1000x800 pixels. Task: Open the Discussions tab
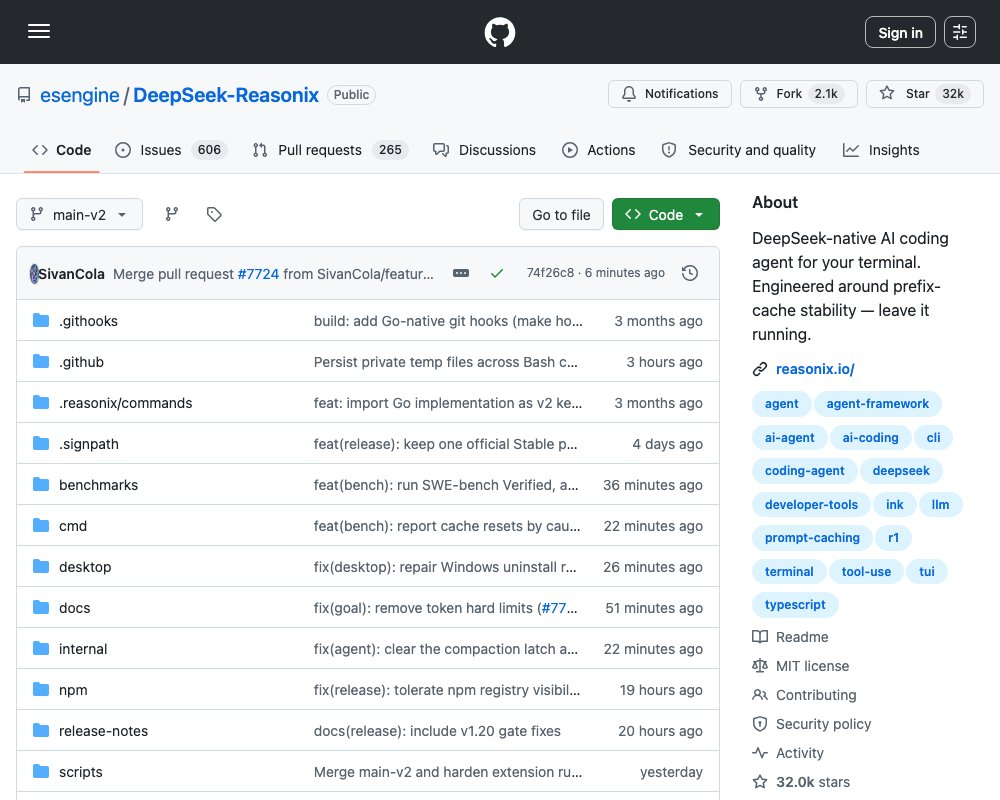tap(485, 150)
